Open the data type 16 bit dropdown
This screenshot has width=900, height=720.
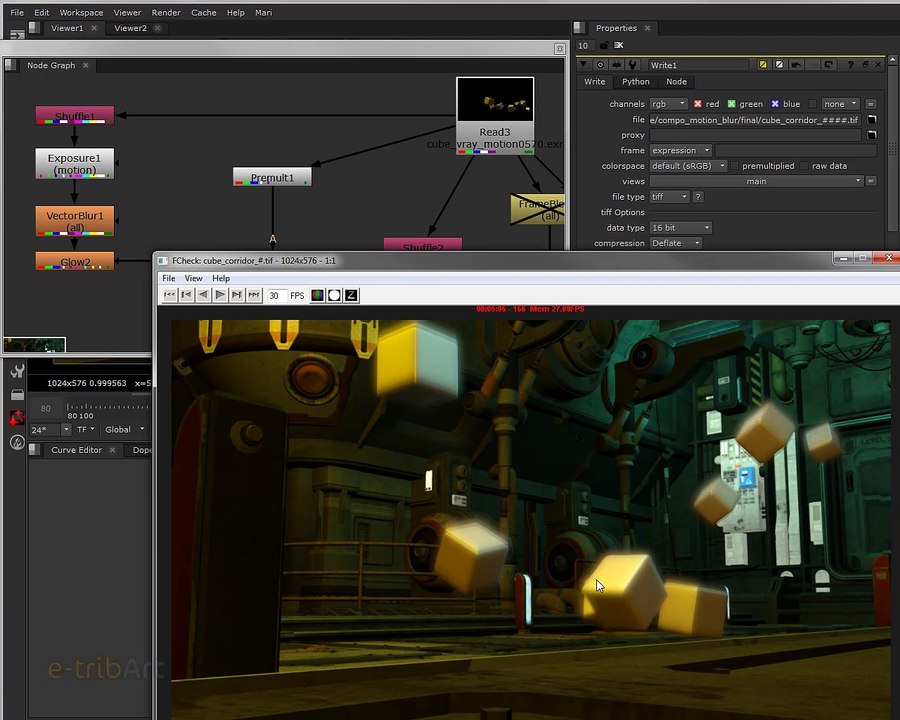pos(681,228)
